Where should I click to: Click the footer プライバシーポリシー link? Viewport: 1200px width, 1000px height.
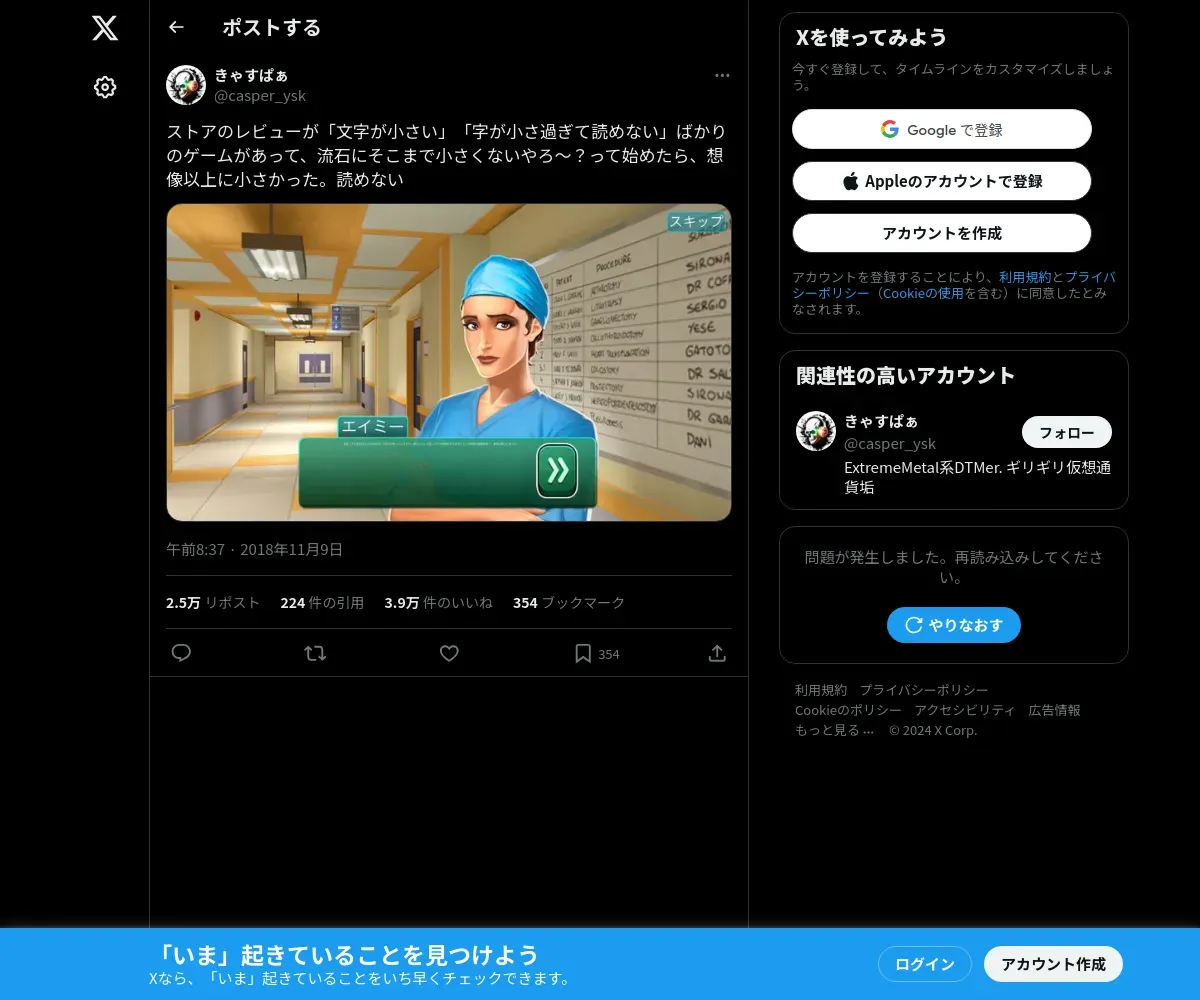pos(924,690)
